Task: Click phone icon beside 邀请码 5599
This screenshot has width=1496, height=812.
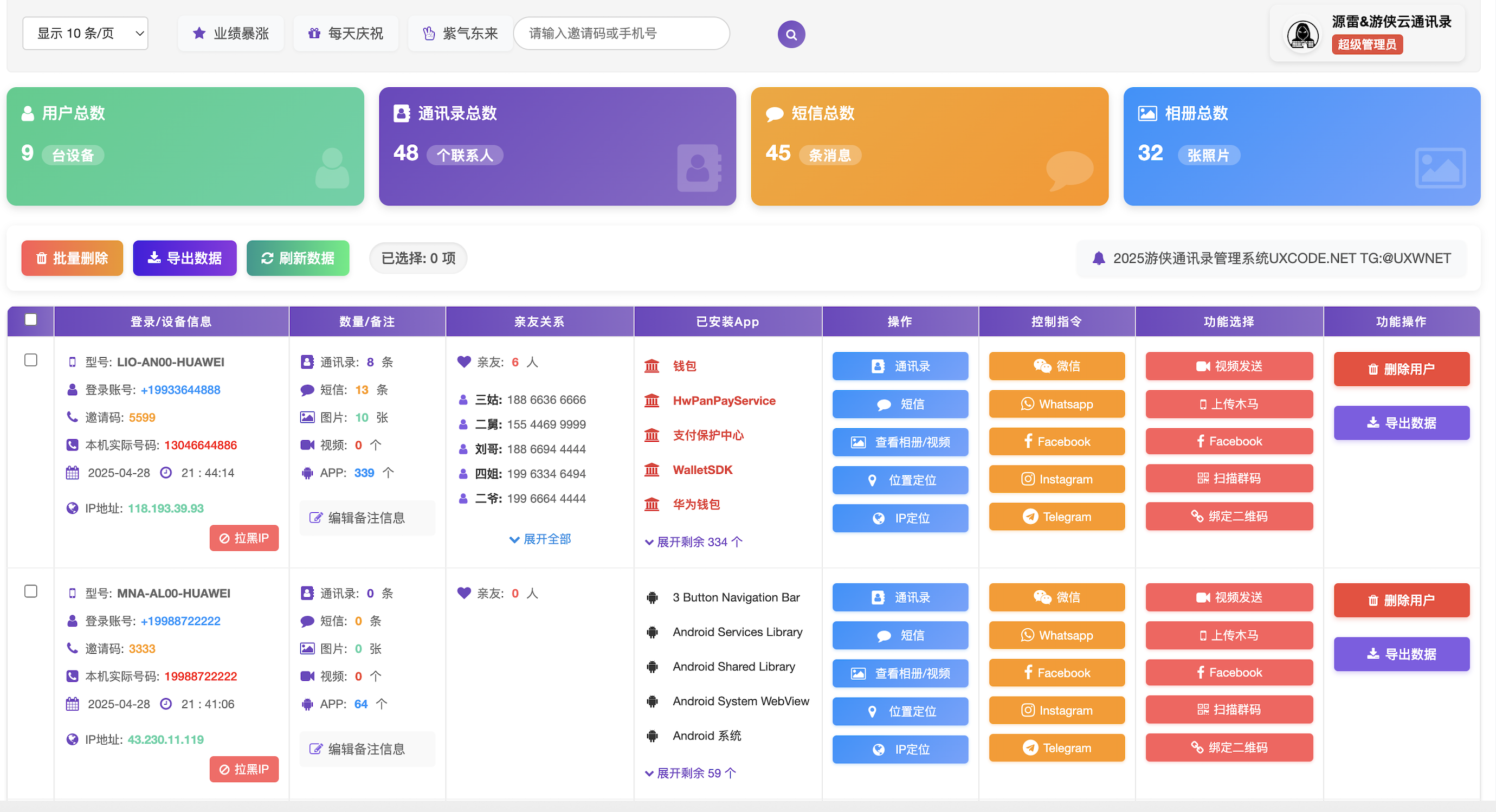Action: [72, 417]
